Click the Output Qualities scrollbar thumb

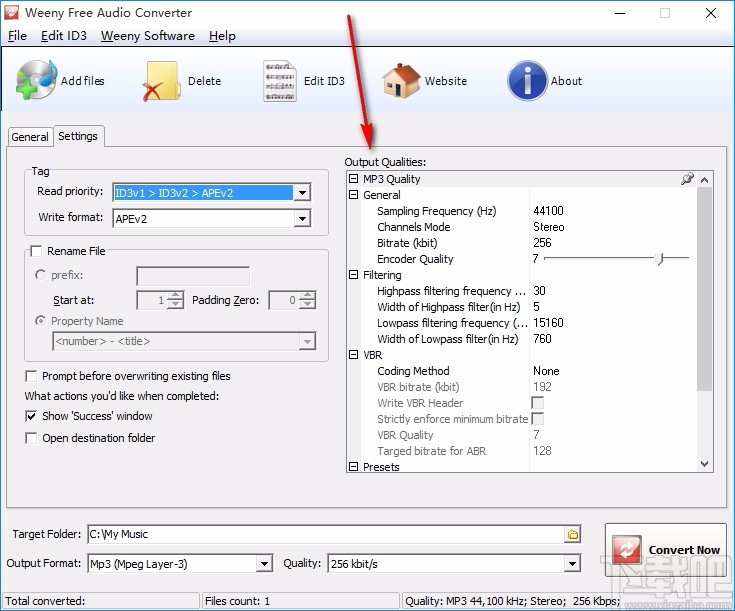tap(704, 288)
